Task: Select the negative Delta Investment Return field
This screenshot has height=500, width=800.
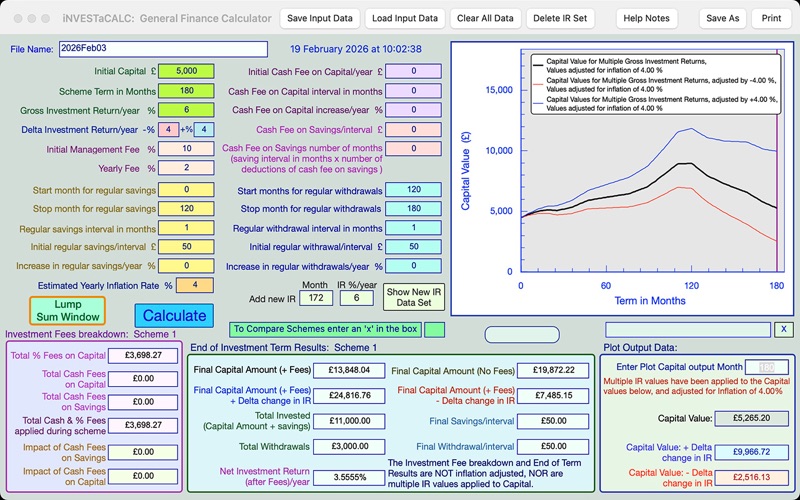Action: click(x=168, y=130)
